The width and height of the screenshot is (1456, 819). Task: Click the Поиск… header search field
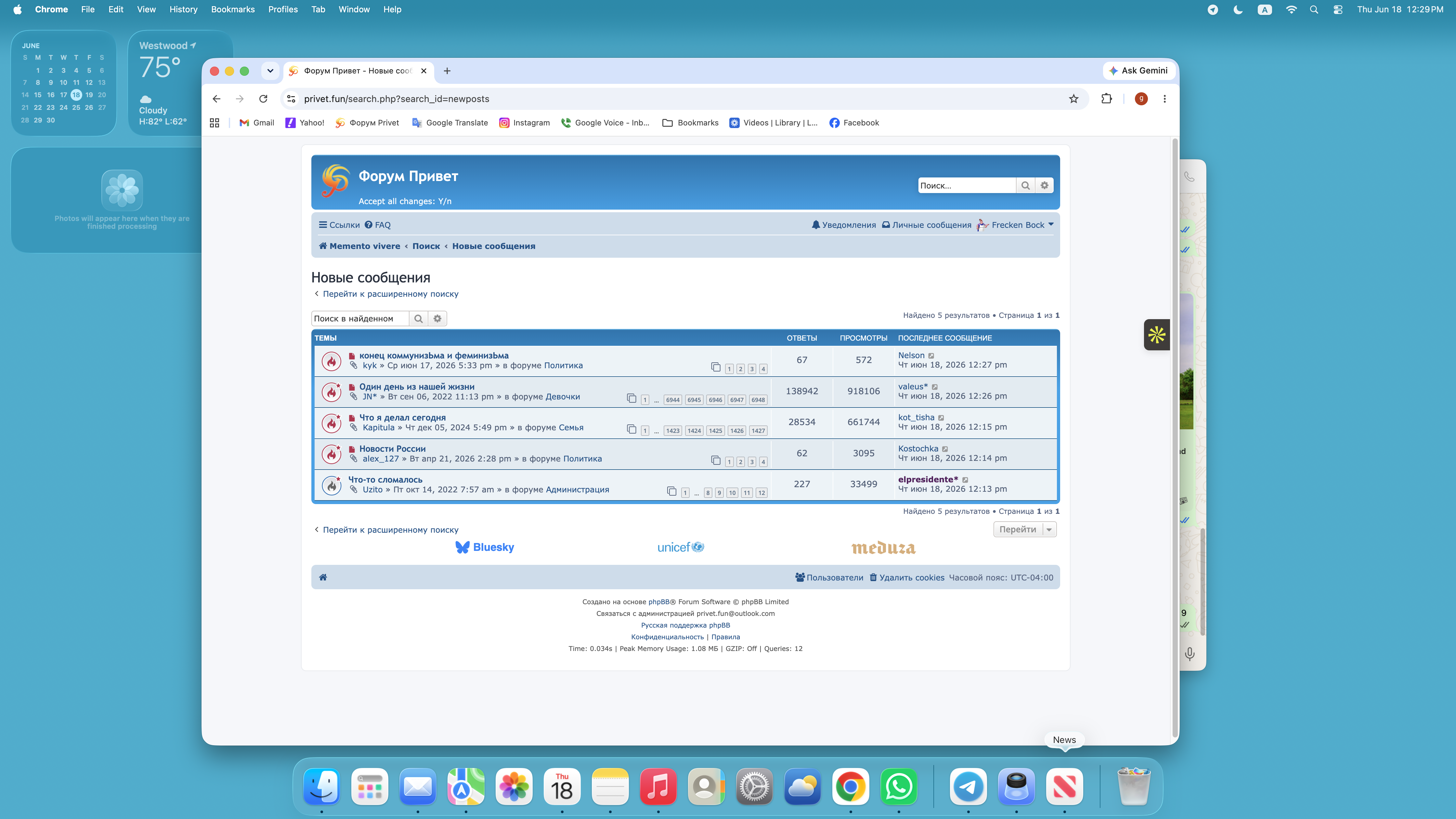[967, 185]
